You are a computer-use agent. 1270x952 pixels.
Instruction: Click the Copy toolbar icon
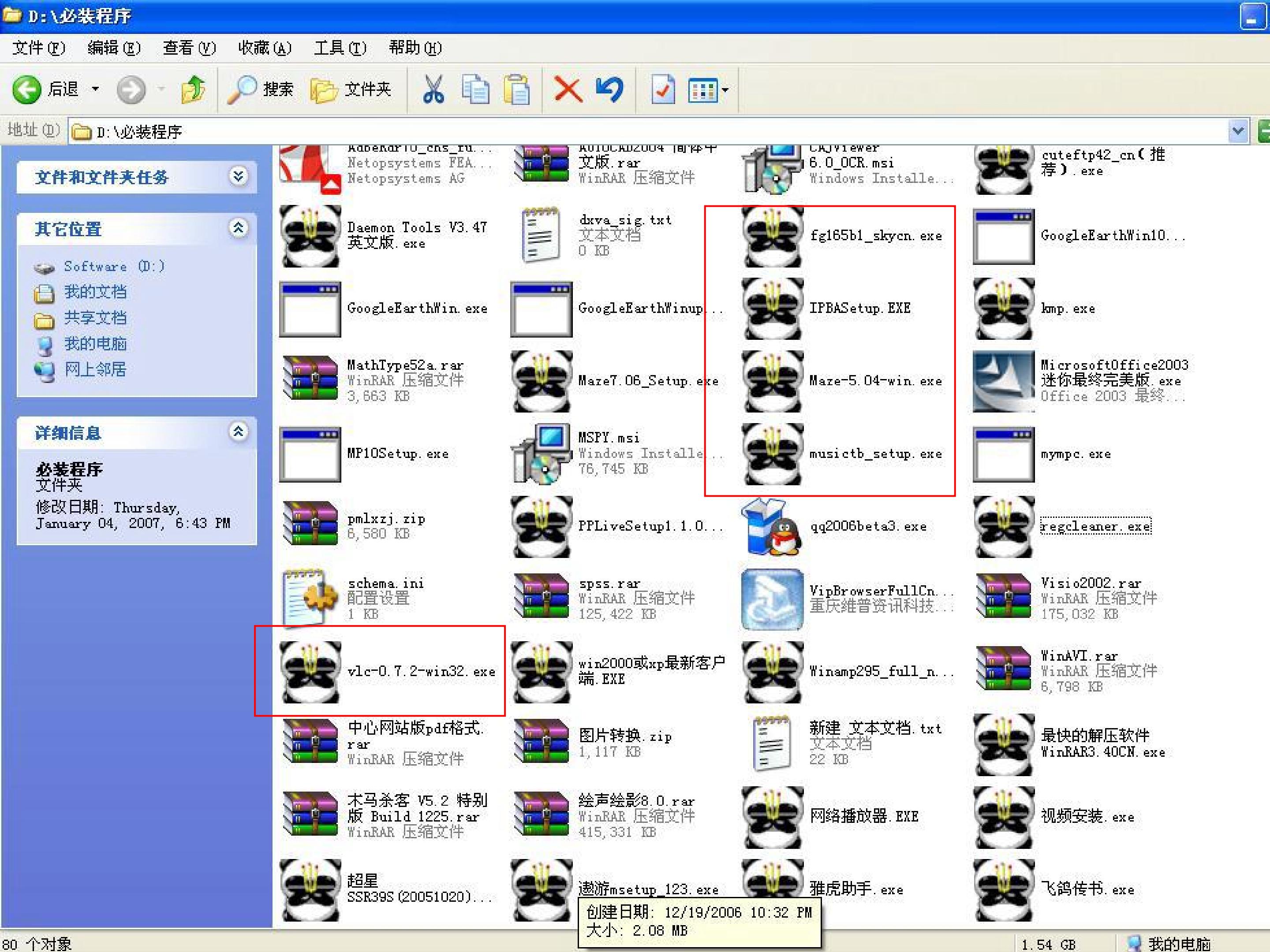point(475,89)
